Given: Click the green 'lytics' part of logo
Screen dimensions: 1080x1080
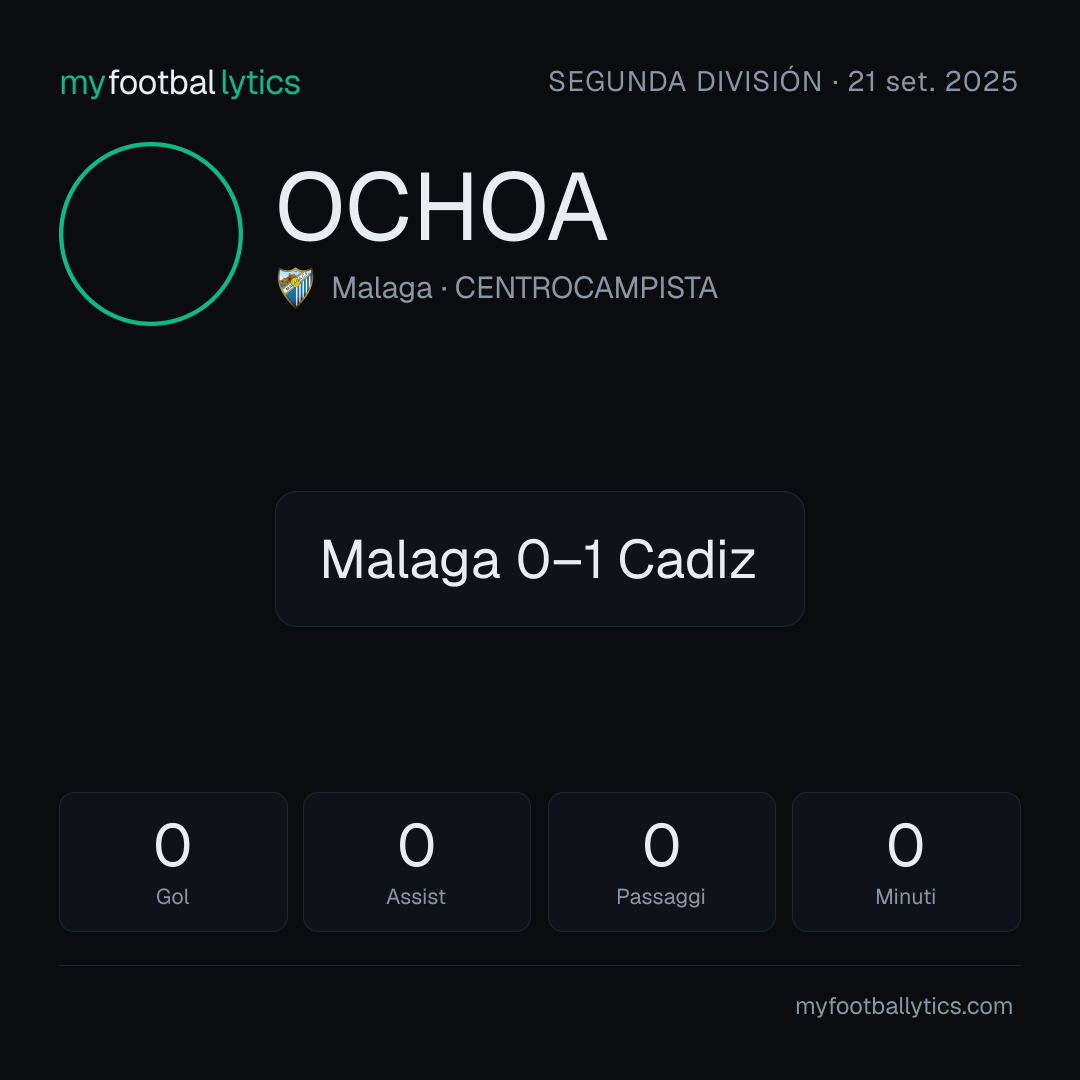Looking at the screenshot, I should 260,83.
